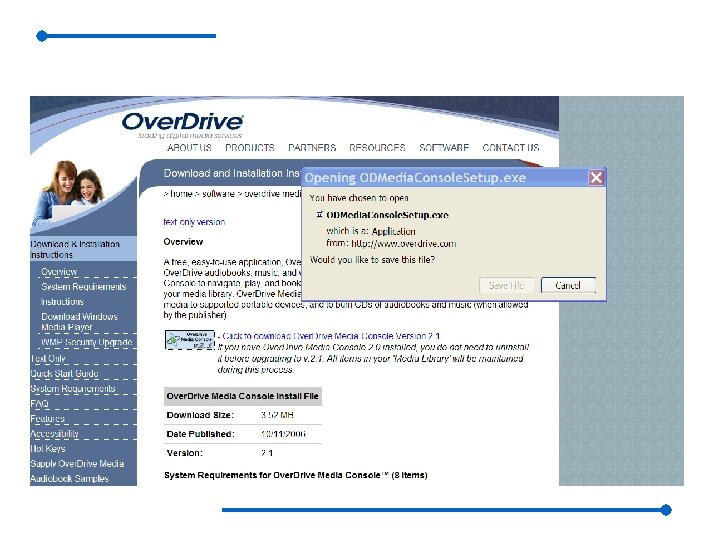Click 'Would you like to save this file?' text
Screen dimensions: 720x540
tap(372, 260)
